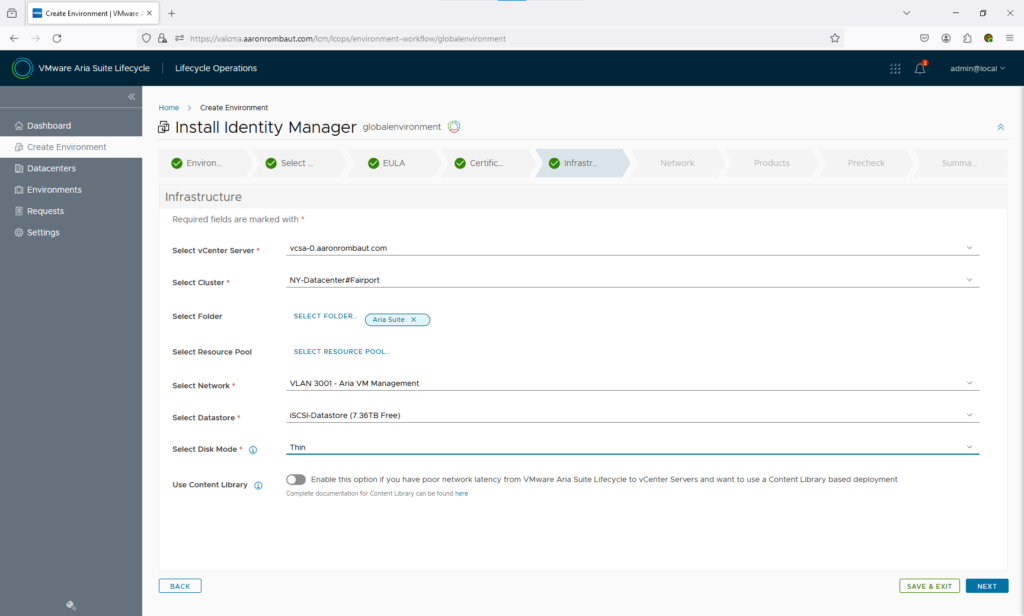
Task: Bookmark this page with the star icon
Action: tap(835, 38)
